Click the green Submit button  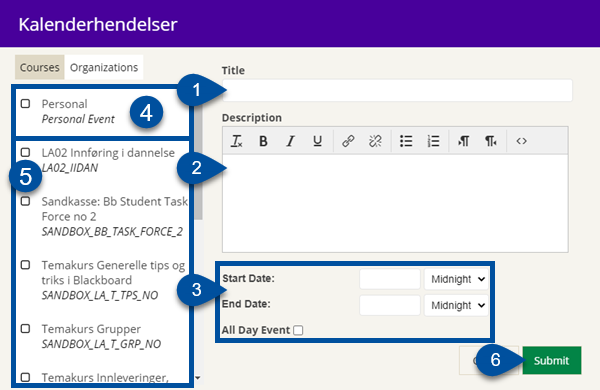click(552, 361)
